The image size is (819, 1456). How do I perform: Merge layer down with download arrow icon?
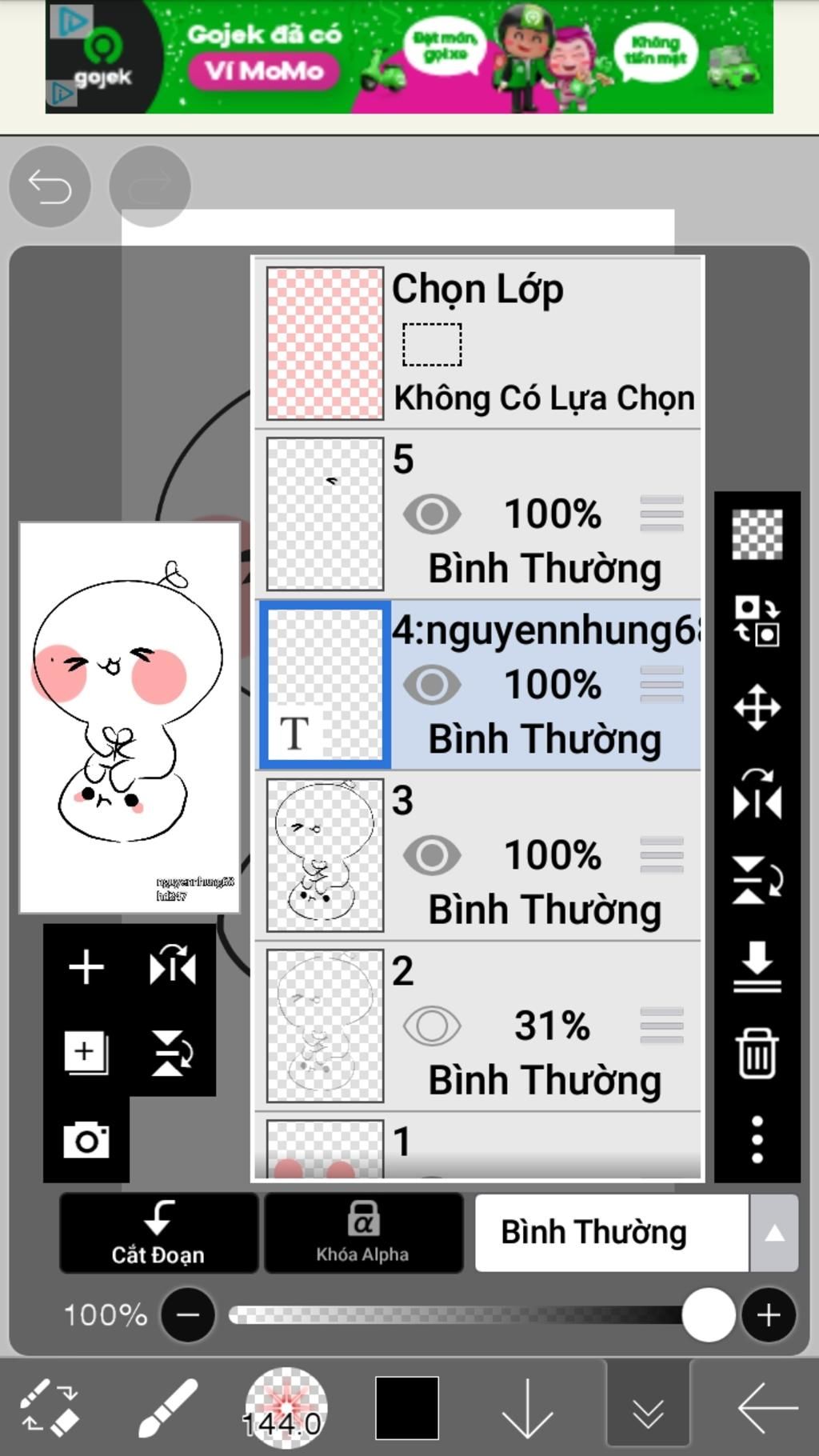pos(757,966)
